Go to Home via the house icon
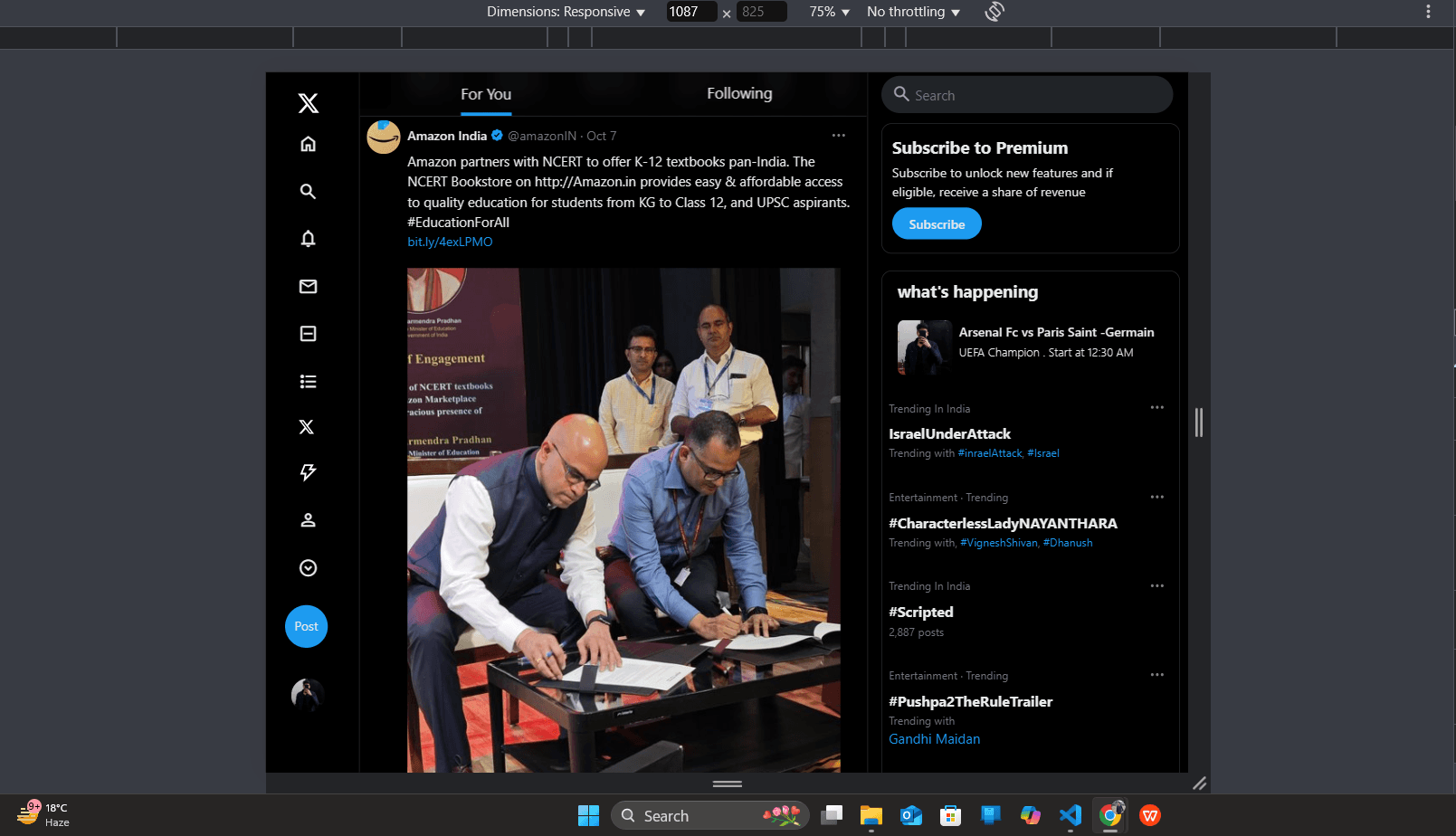 pos(309,145)
